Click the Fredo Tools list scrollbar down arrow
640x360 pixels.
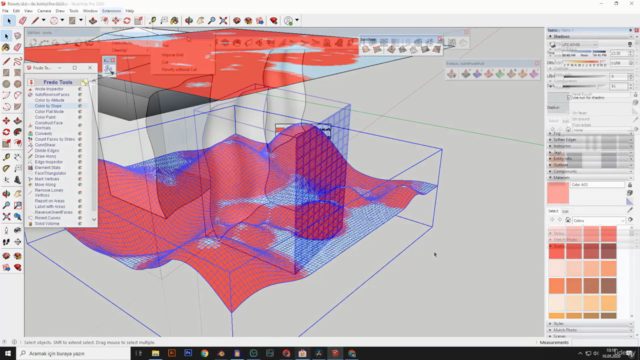tap(94, 220)
